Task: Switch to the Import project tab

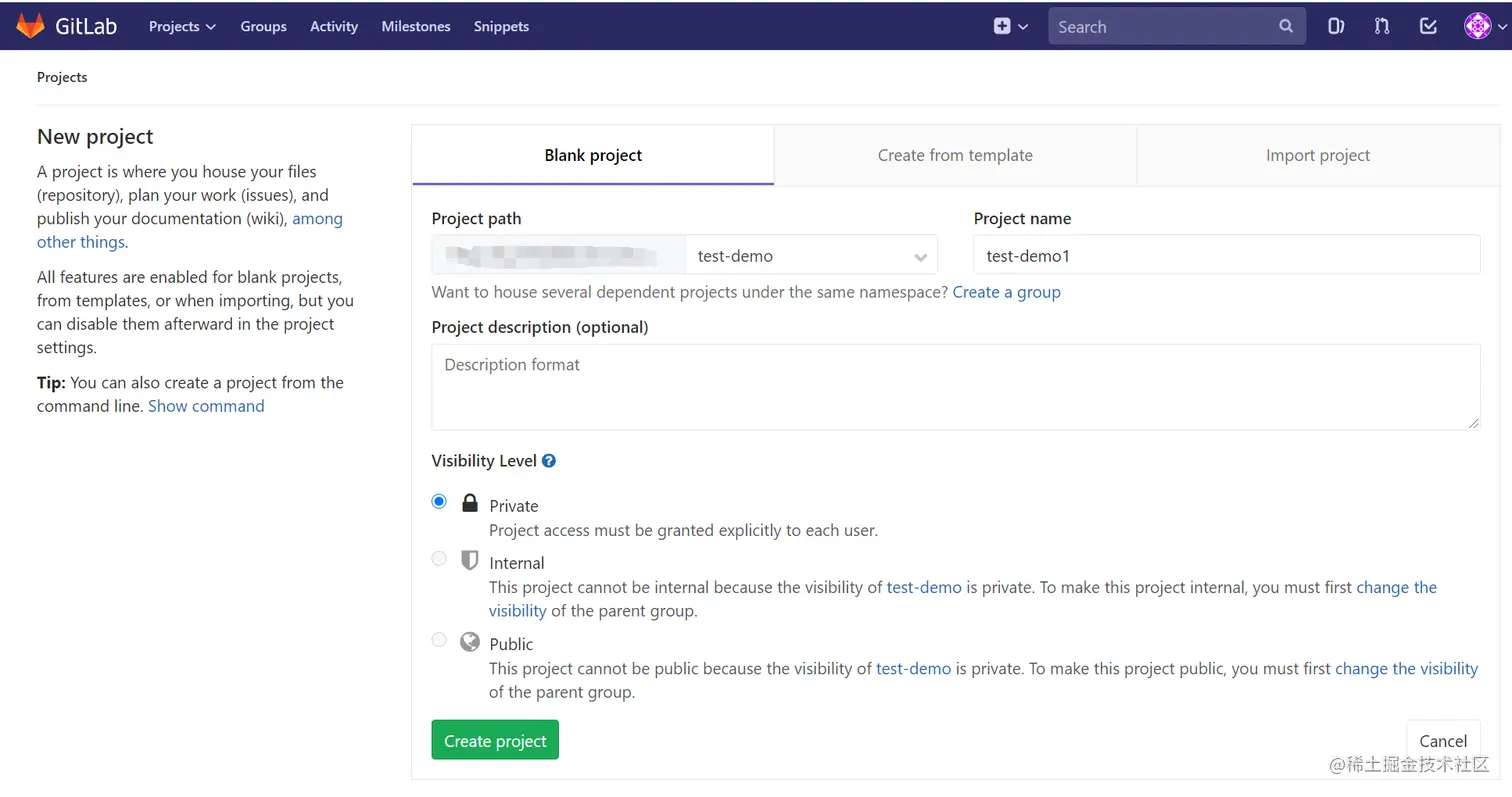Action: pos(1318,155)
